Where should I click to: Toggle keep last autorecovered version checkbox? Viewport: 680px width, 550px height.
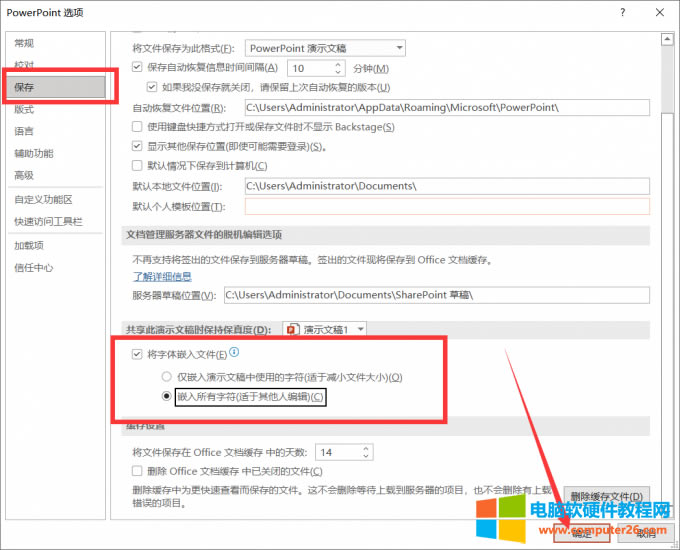click(x=152, y=87)
